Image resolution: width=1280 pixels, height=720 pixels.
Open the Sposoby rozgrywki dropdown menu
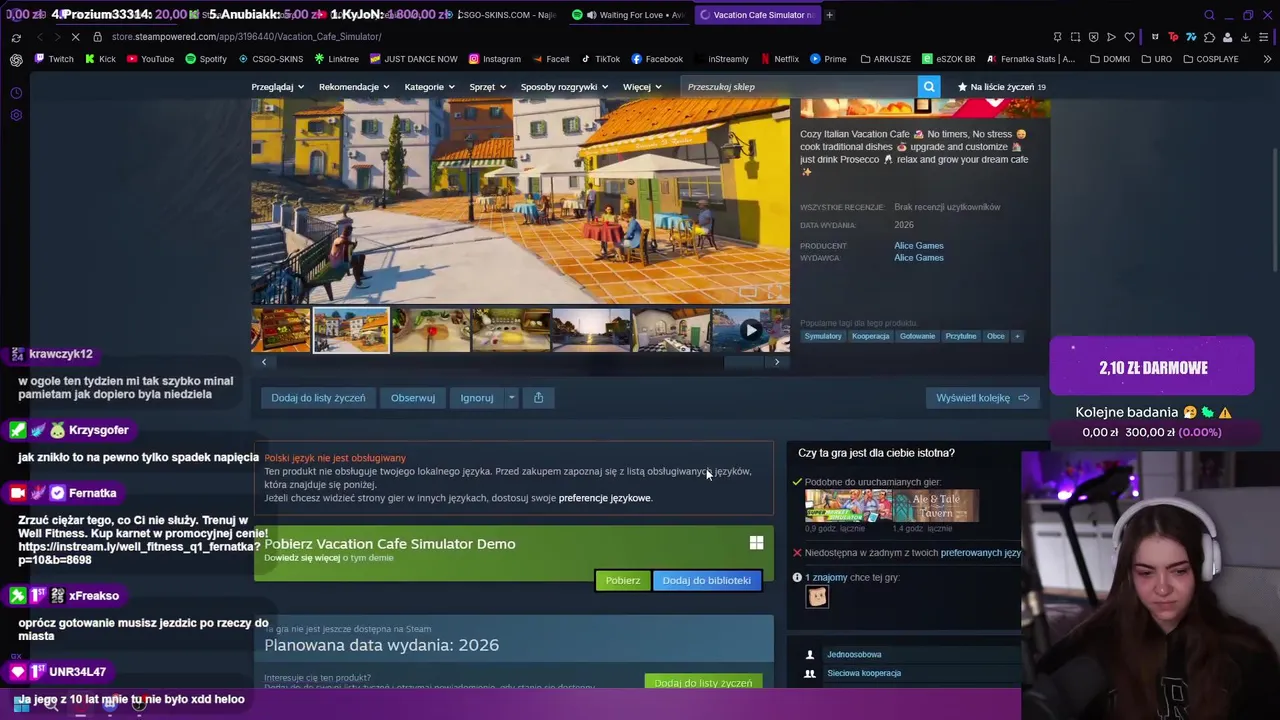click(x=565, y=87)
